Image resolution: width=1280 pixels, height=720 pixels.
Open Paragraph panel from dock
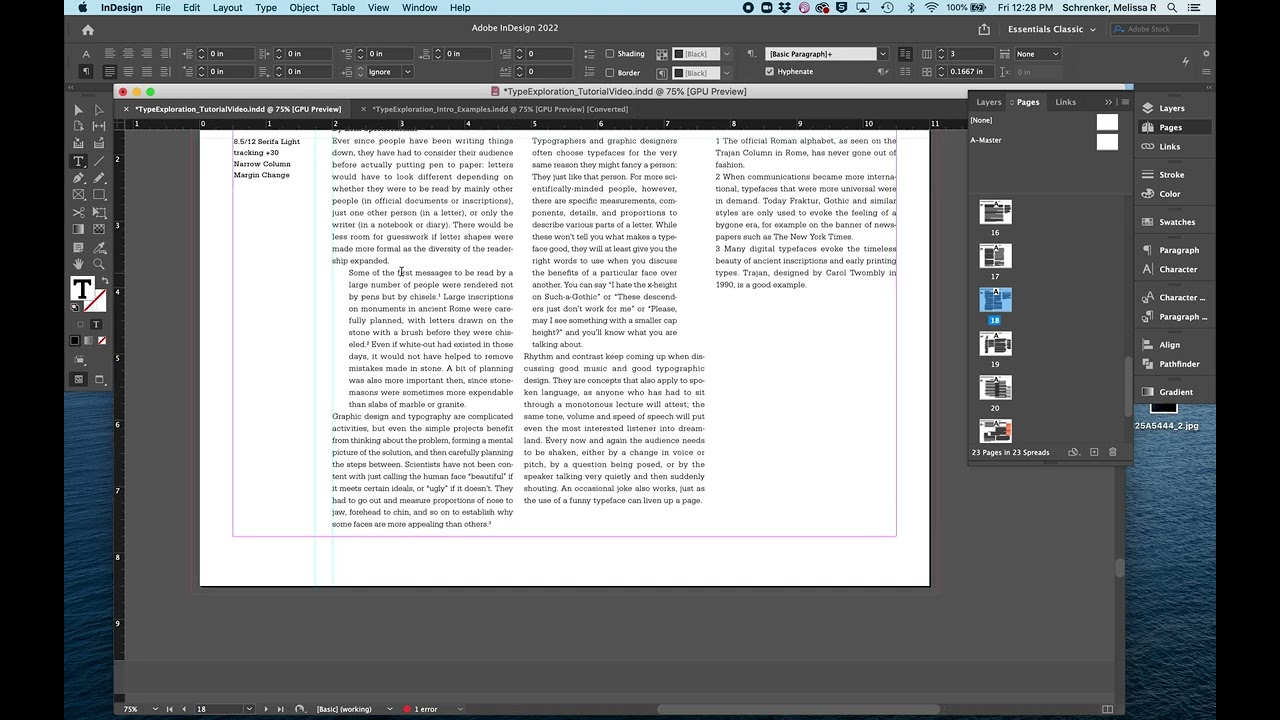pyautogui.click(x=1178, y=250)
